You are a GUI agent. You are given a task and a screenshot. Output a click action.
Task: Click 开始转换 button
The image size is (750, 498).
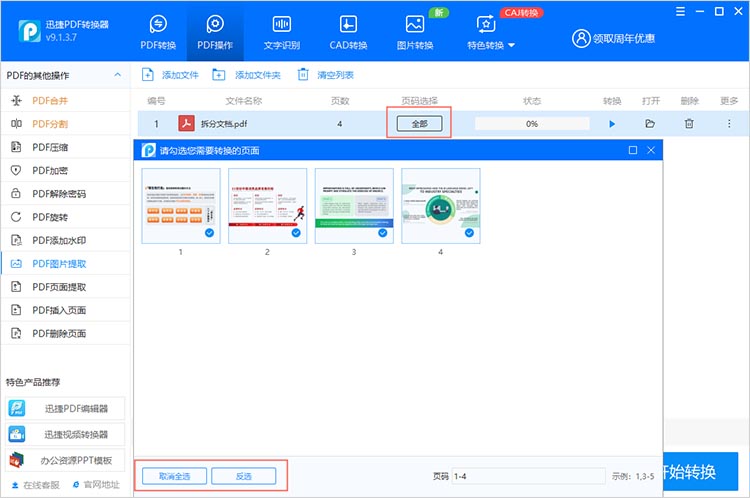(x=701, y=472)
